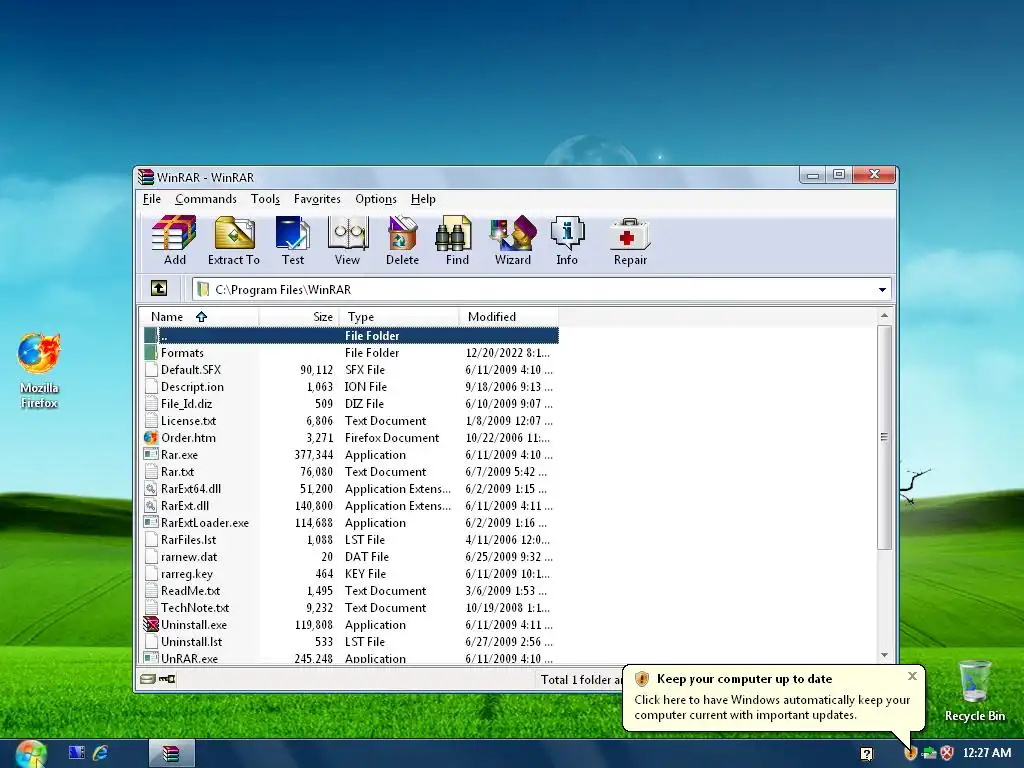
Task: Click the key password icon in status bar
Action: pos(167,679)
